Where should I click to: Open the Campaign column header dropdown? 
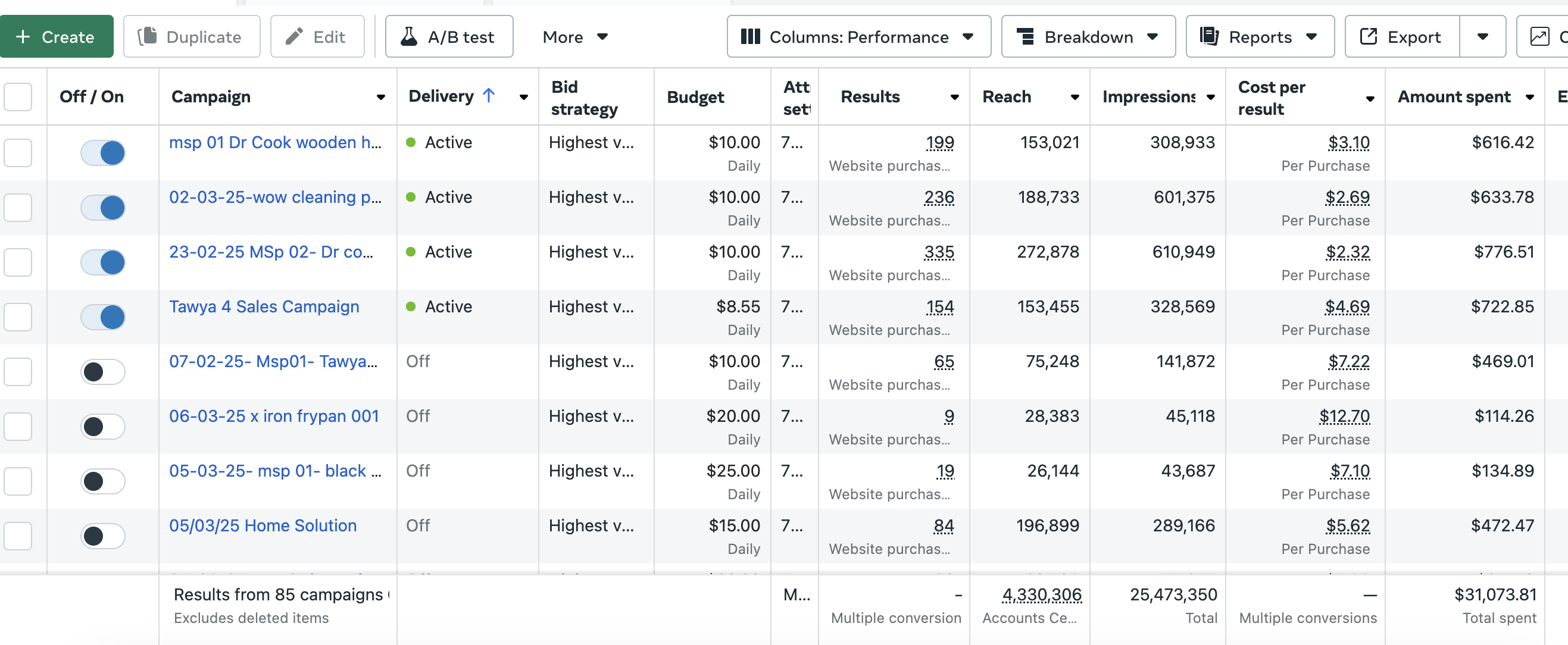click(380, 98)
